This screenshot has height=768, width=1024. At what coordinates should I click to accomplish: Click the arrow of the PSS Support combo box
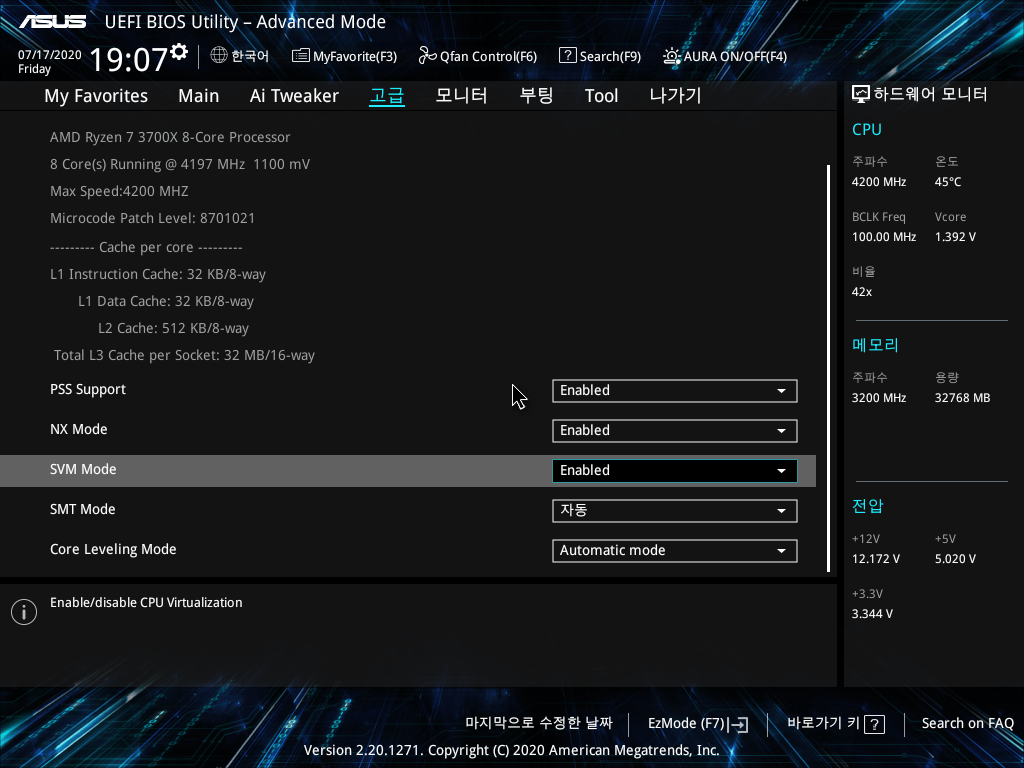coord(781,391)
